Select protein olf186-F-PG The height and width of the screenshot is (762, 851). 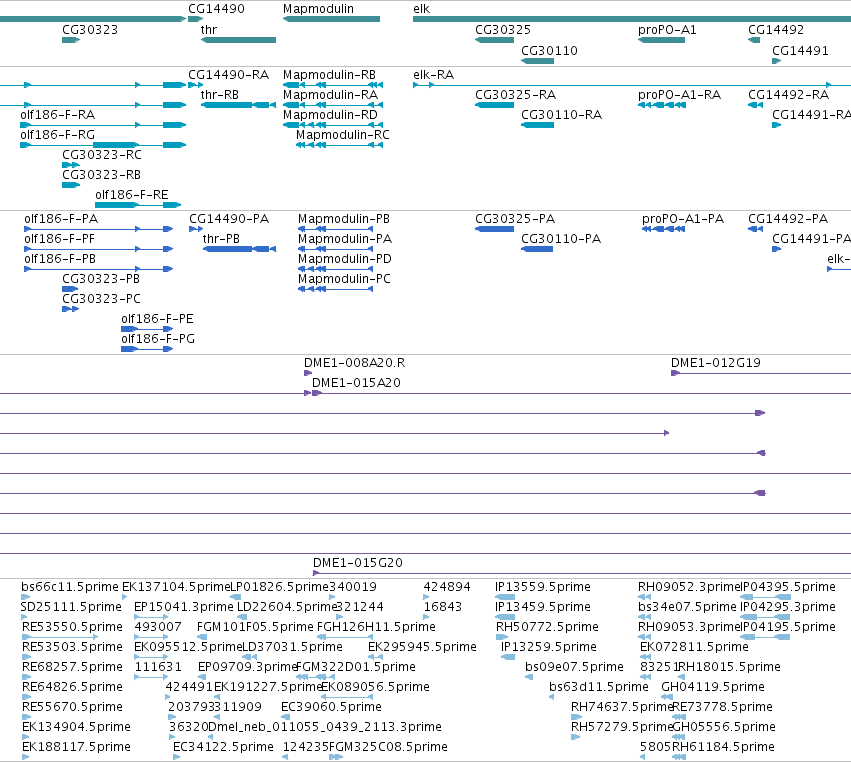pyautogui.click(x=147, y=349)
